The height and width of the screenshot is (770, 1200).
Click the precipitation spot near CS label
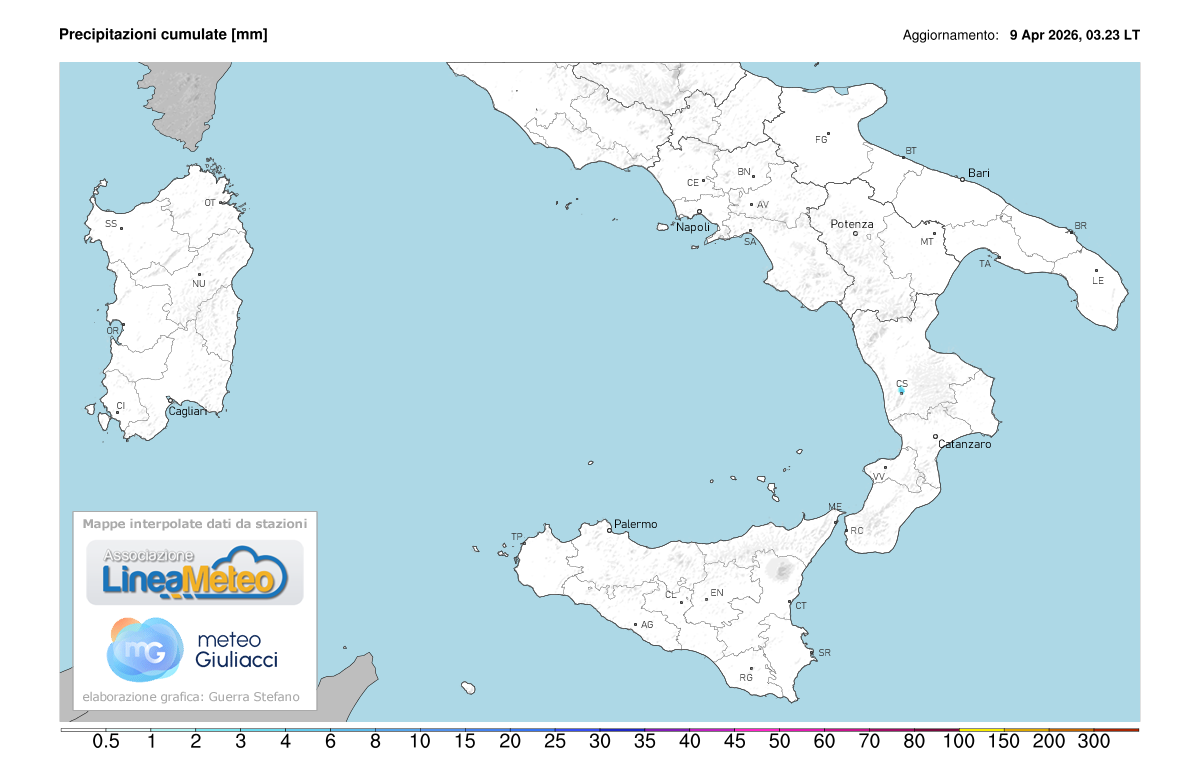click(903, 392)
